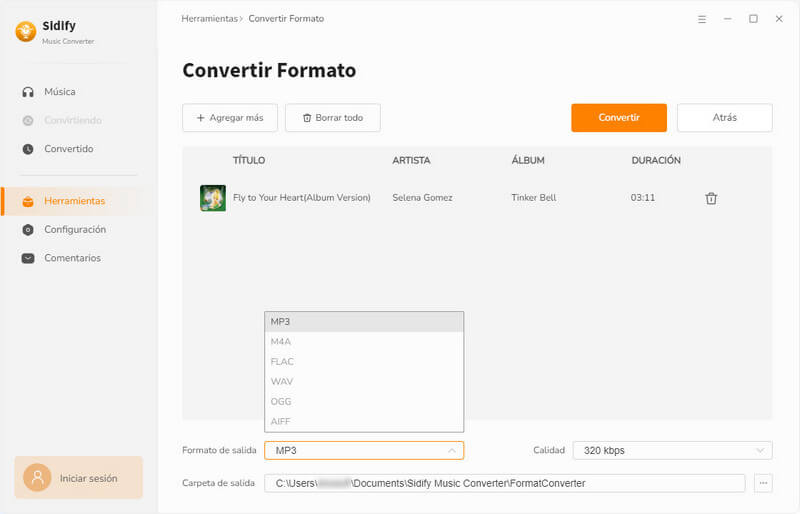Click the envelope Comentarios icon
Image resolution: width=800 pixels, height=514 pixels.
pyautogui.click(x=28, y=258)
